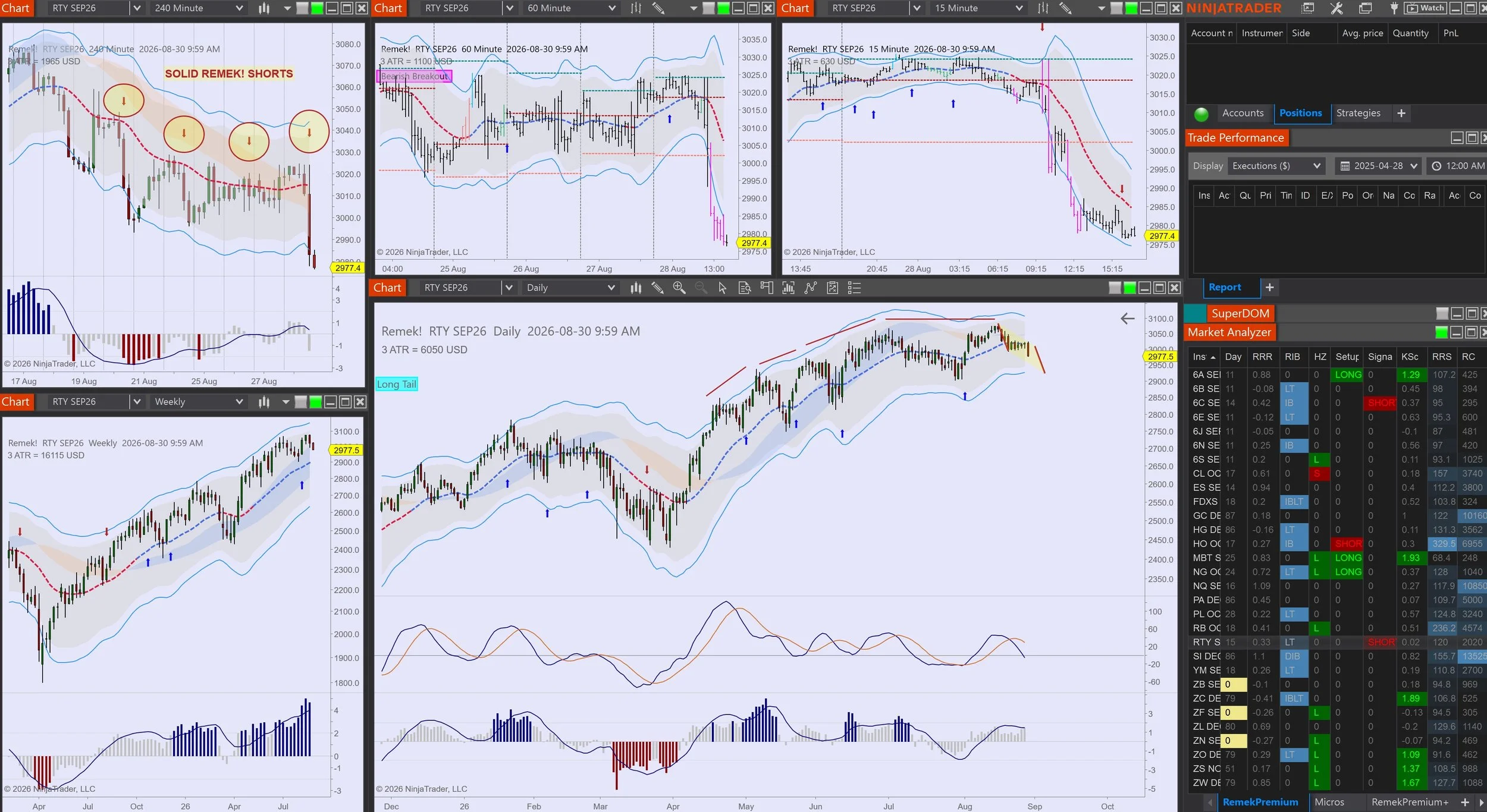Click bar style icon on 240 Minute chart
The height and width of the screenshot is (812, 1487).
(x=264, y=8)
